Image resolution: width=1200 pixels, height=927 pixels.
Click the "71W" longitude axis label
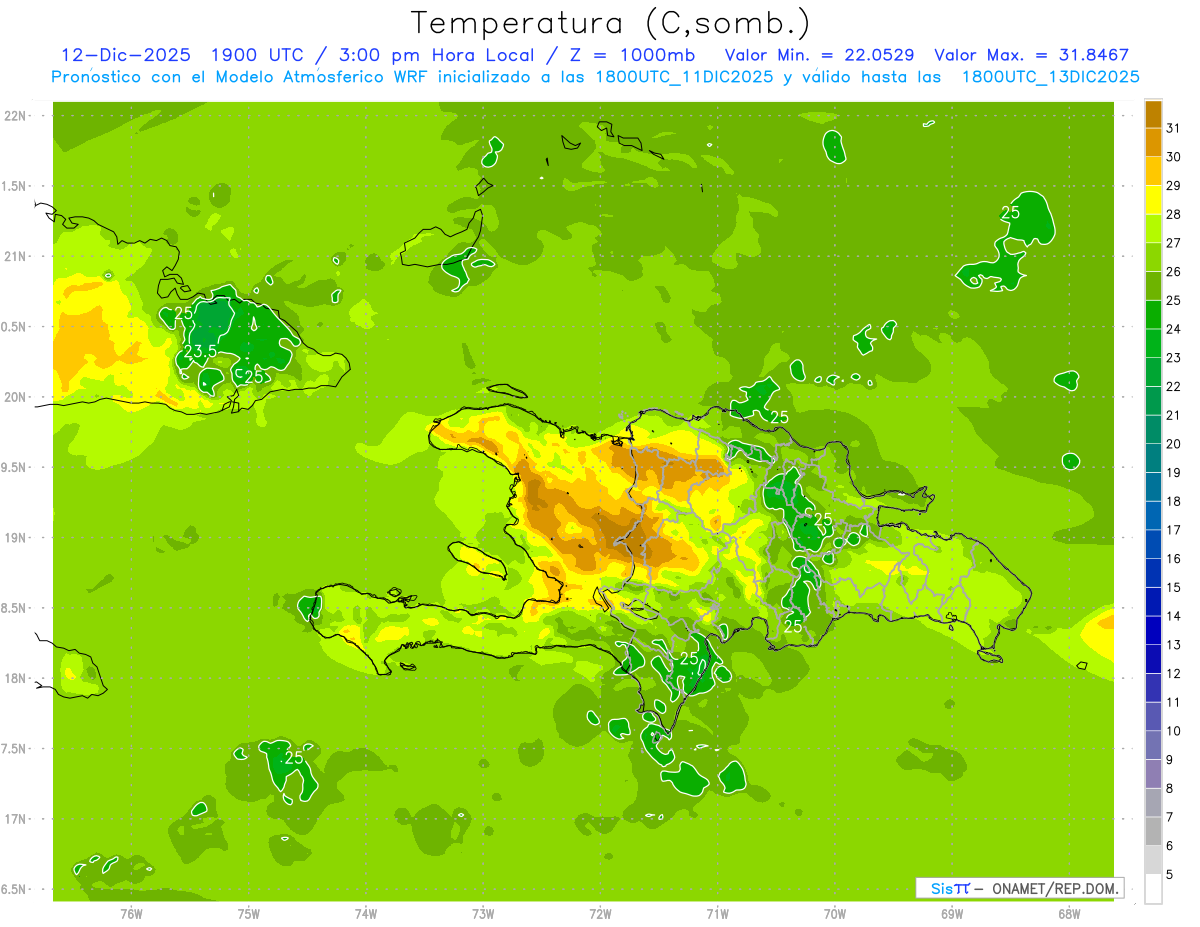(717, 914)
